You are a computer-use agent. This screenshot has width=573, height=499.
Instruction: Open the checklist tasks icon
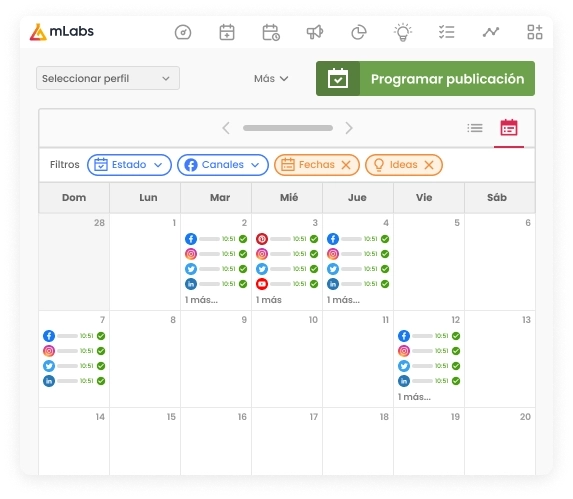click(x=447, y=32)
